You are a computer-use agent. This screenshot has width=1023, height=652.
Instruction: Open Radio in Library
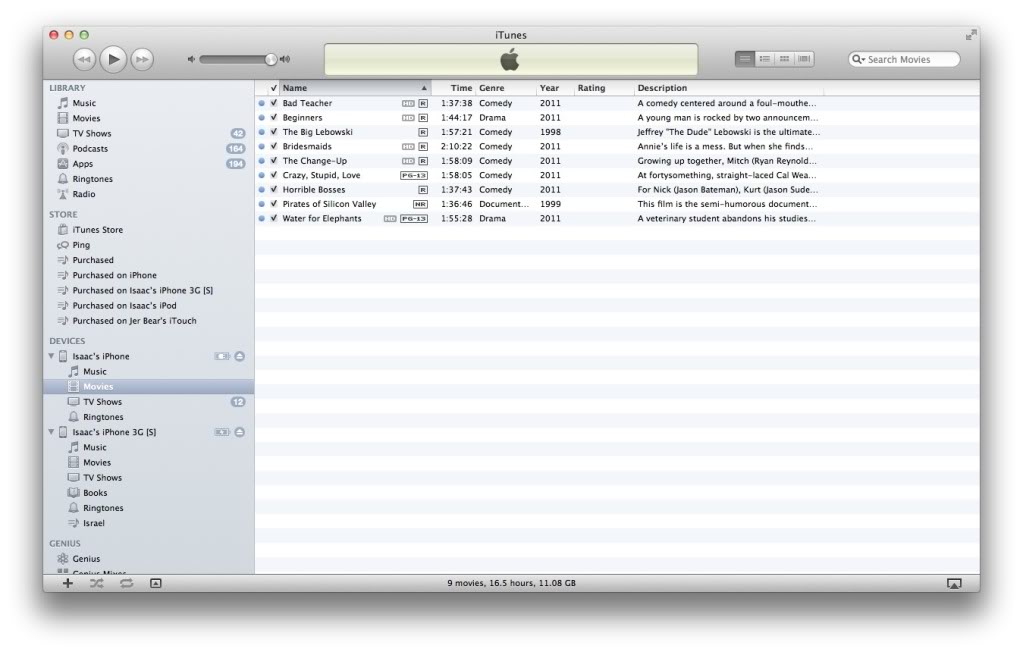coord(84,194)
